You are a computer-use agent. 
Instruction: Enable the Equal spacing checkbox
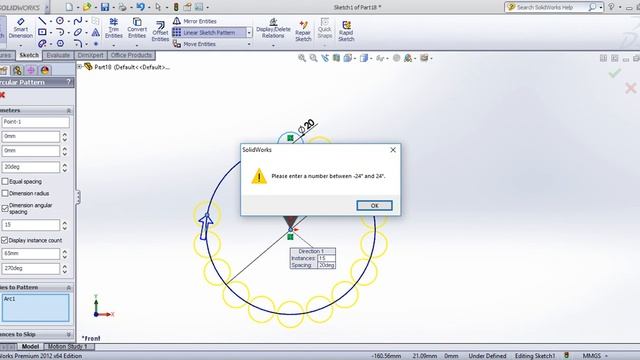point(5,181)
